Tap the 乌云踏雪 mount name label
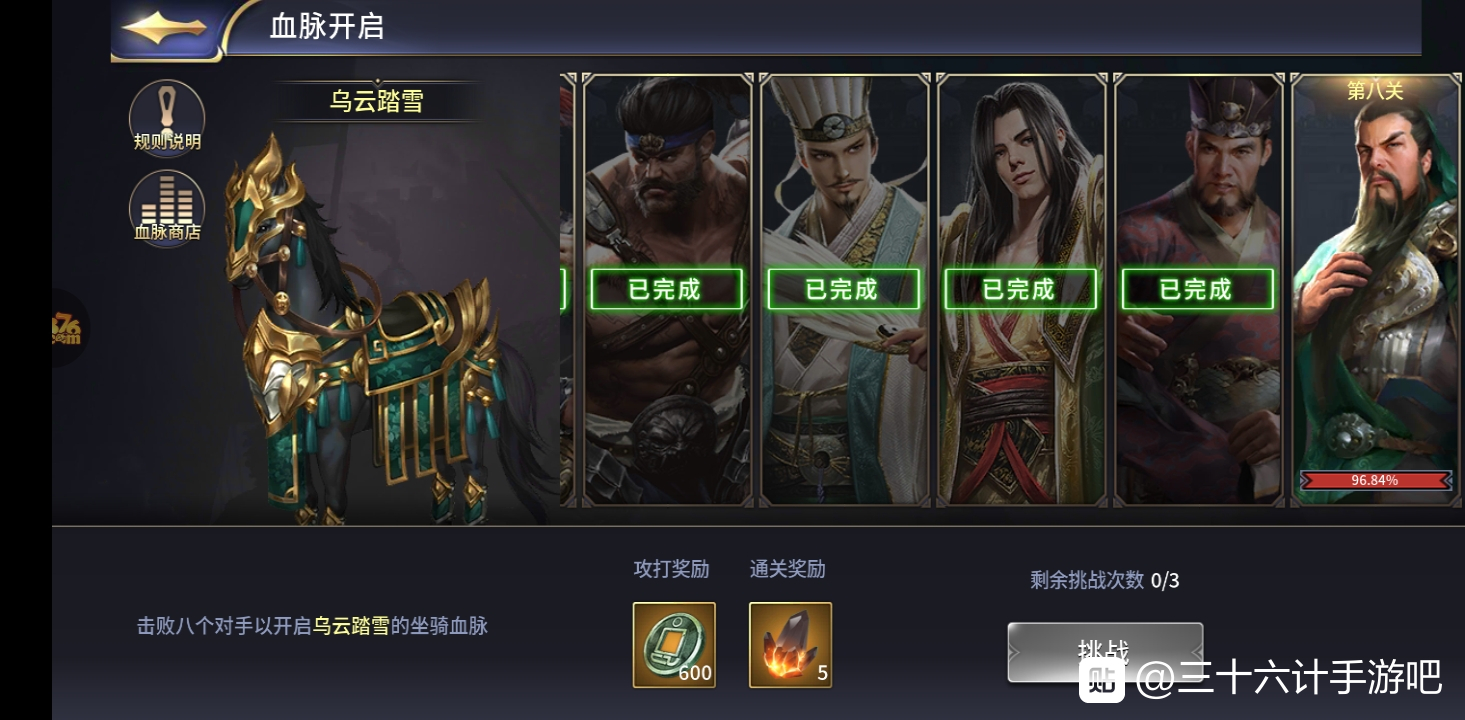This screenshot has width=1465, height=720. pos(377,101)
